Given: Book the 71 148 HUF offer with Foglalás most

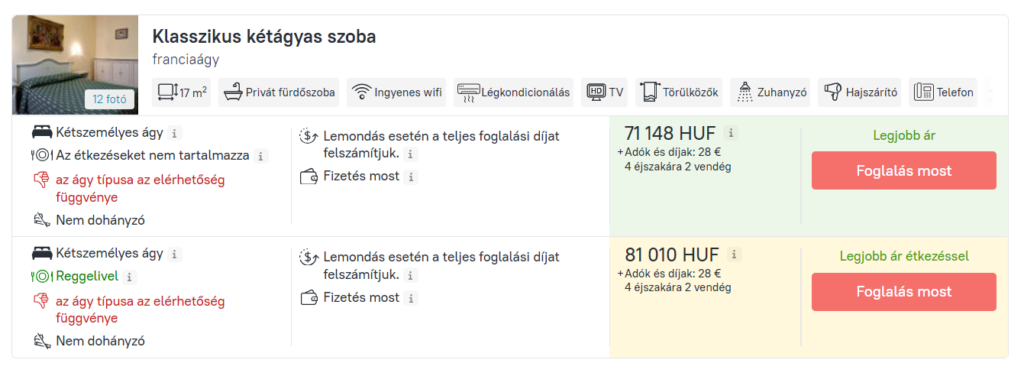Looking at the screenshot, I should [904, 171].
